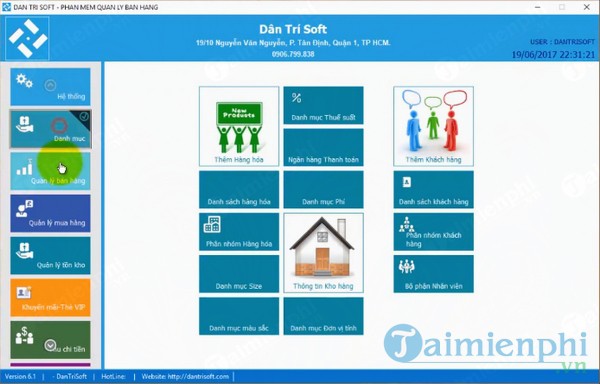Open Danh sách khách hàng tile
This screenshot has height=384, width=600.
(433, 189)
